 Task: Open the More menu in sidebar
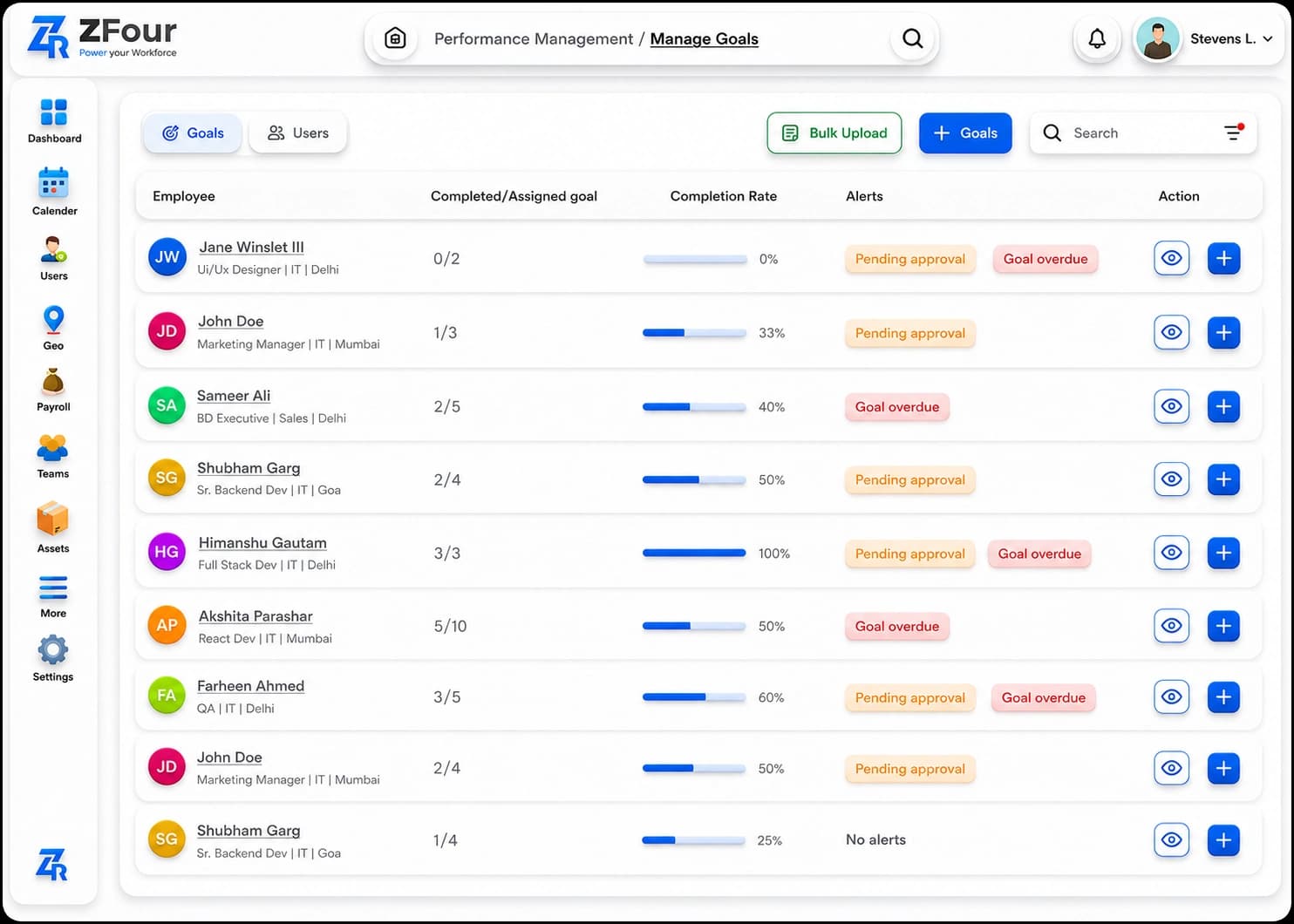(53, 596)
